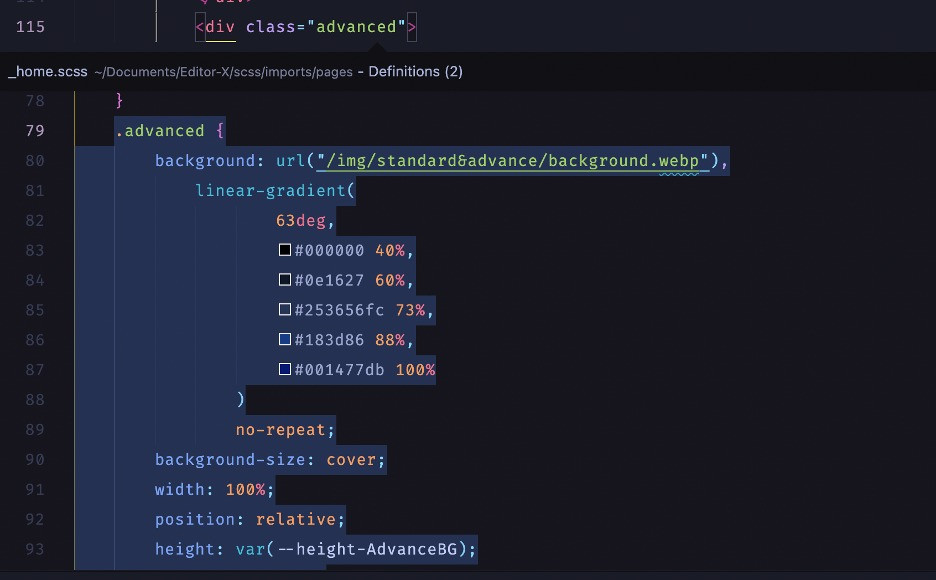Click the linear-gradient function text
Viewport: 936px width, 580px height.
point(270,191)
